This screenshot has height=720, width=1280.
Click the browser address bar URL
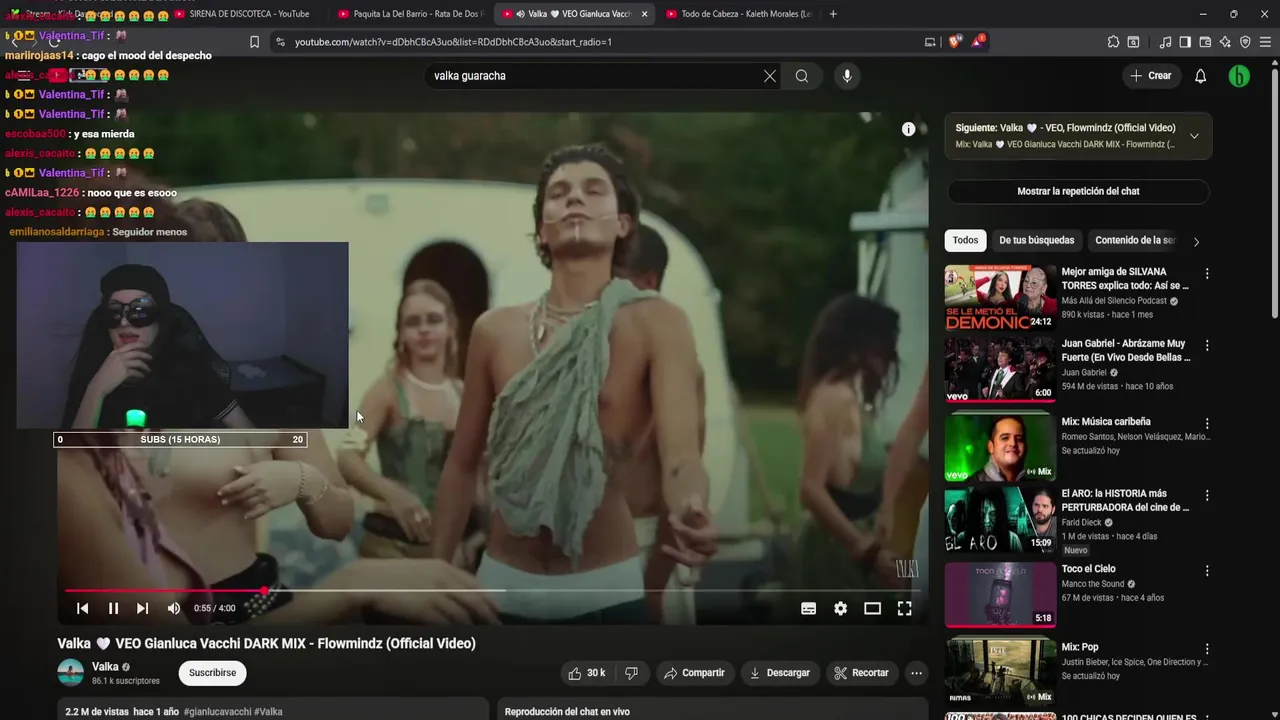click(x=453, y=42)
